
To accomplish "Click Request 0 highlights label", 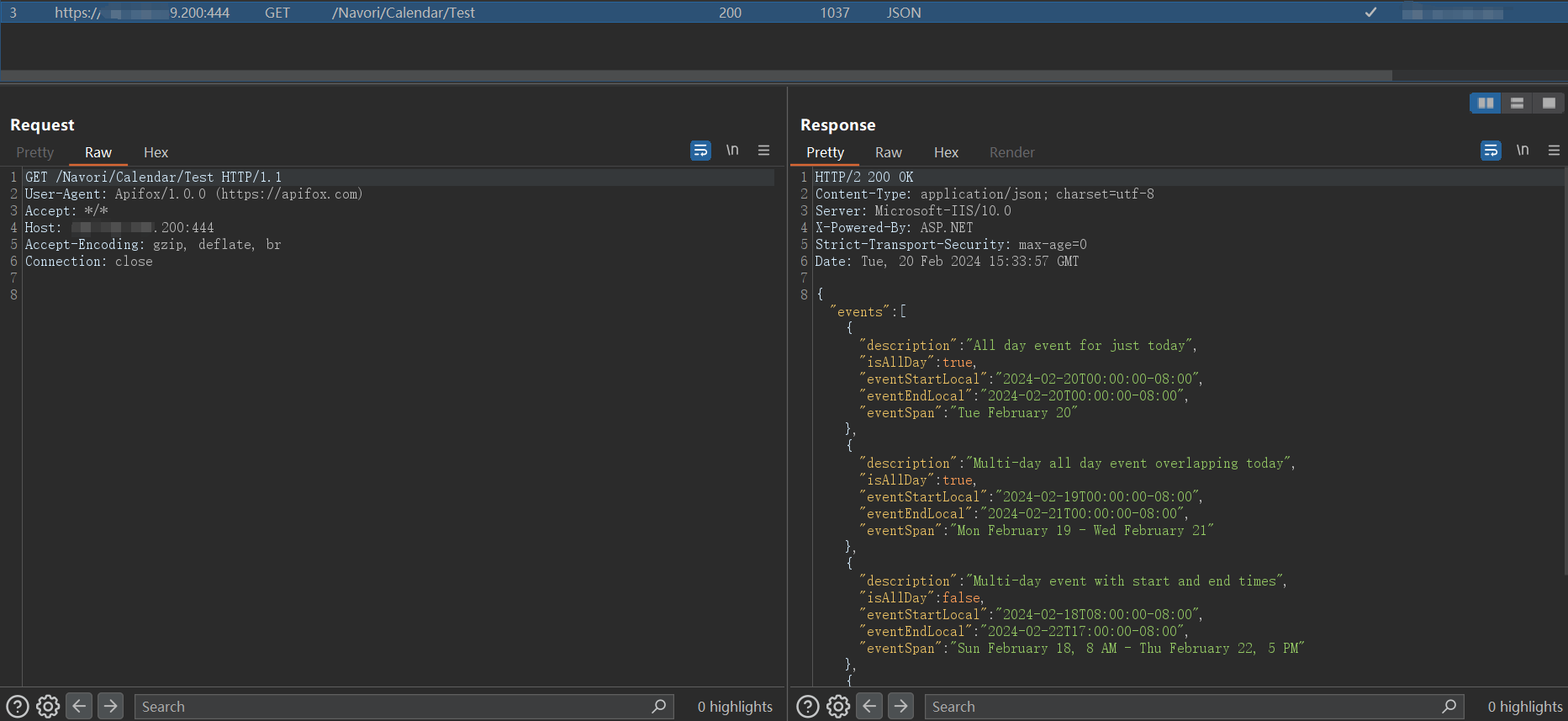I will [x=735, y=707].
